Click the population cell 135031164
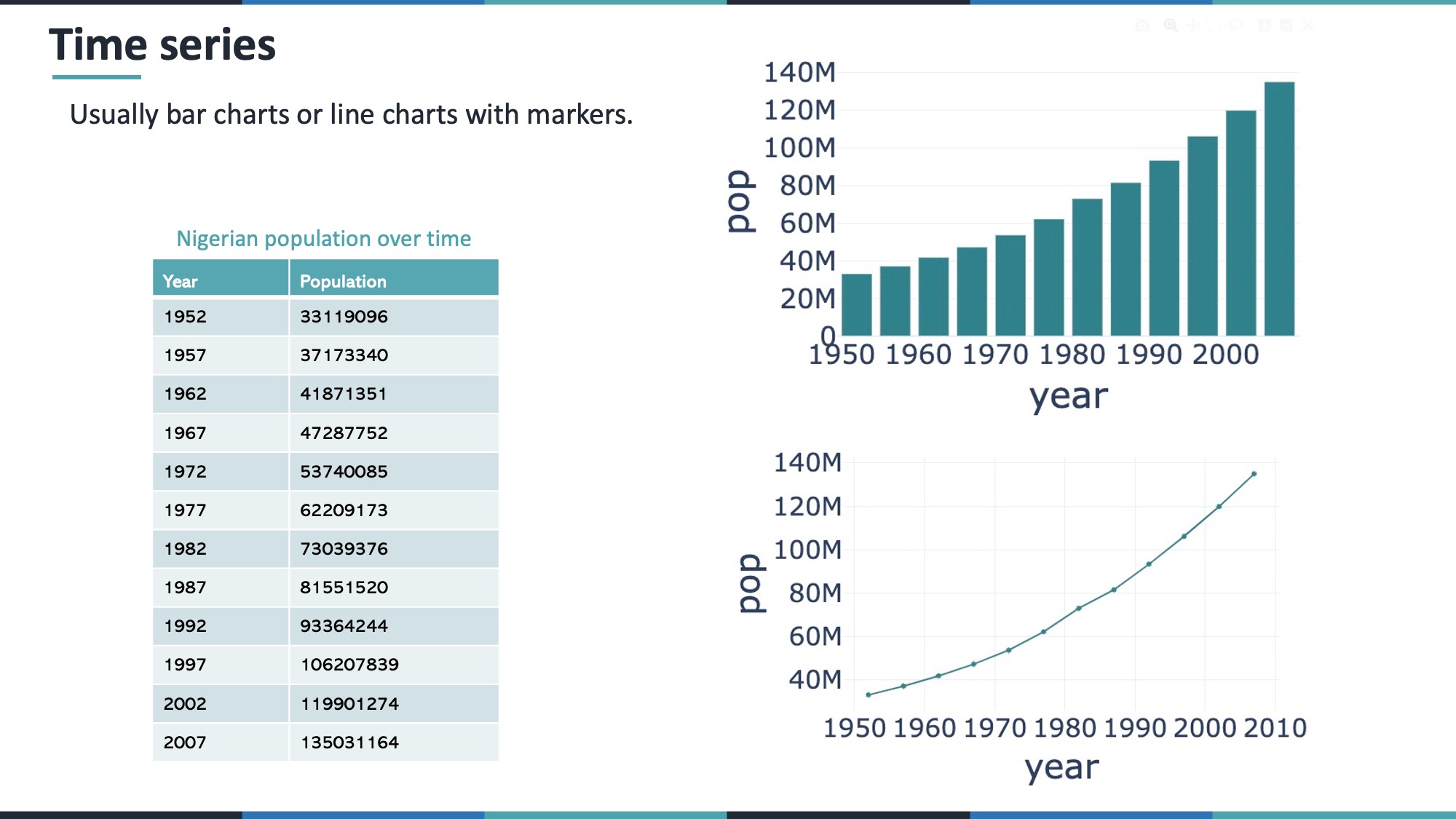The width and height of the screenshot is (1456, 819). [349, 743]
